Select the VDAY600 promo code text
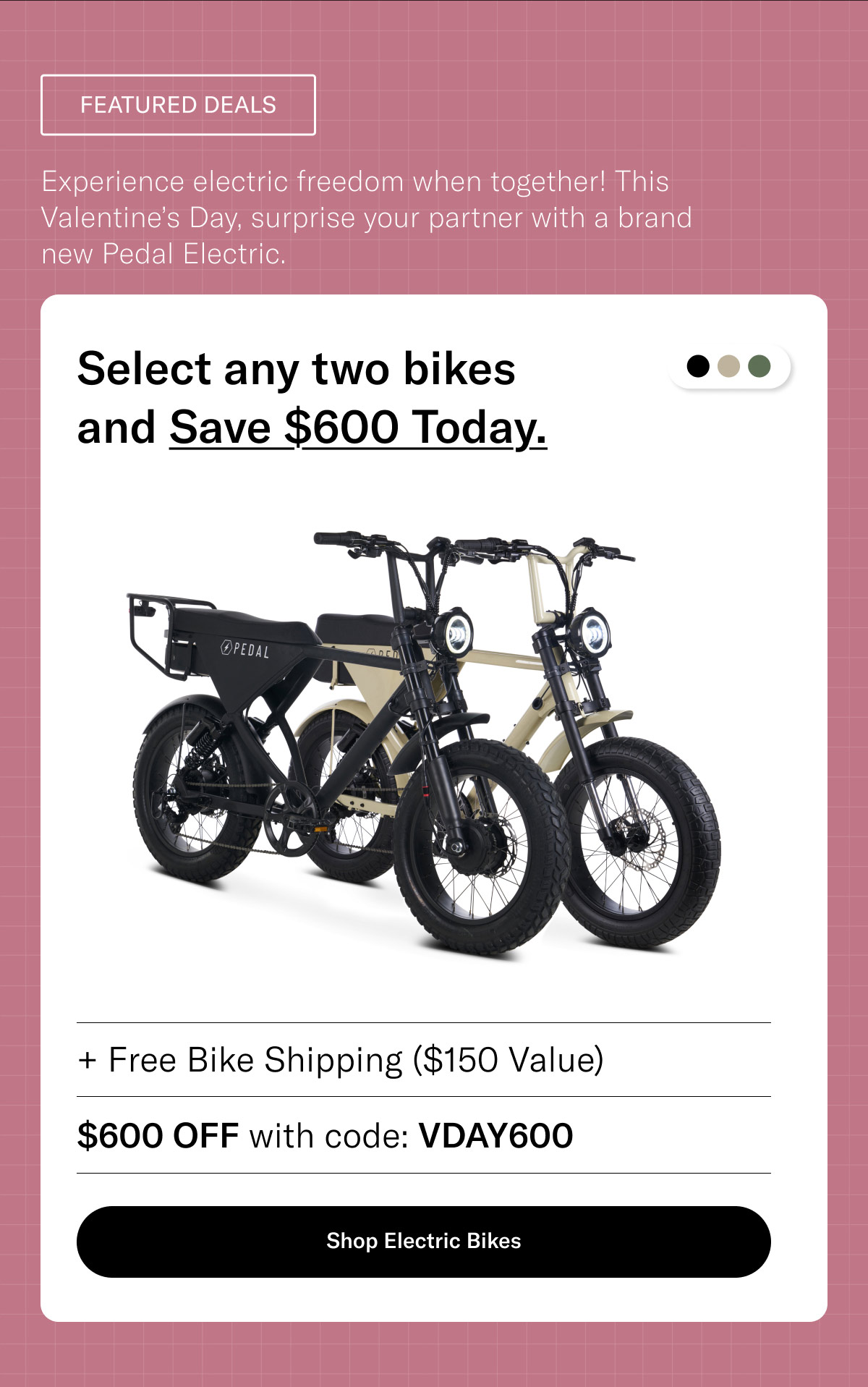Screen dimensions: 868x1387 [x=496, y=1136]
